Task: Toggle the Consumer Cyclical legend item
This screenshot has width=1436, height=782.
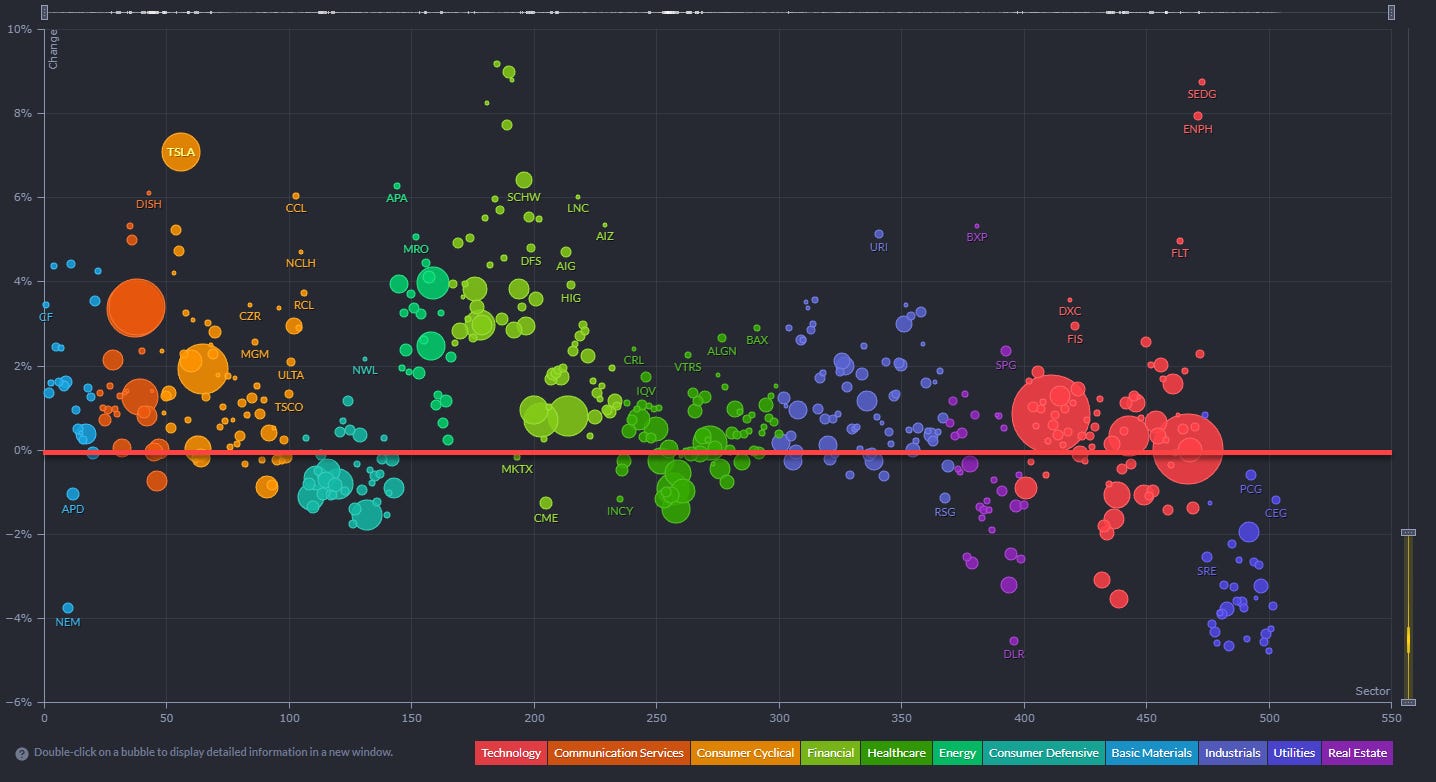Action: [745, 753]
